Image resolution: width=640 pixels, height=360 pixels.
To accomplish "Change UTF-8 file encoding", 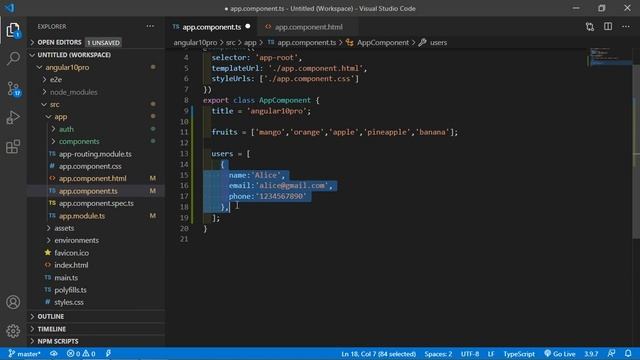I will (x=470, y=354).
